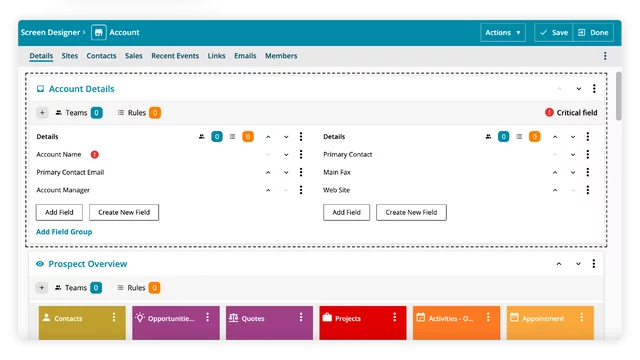Move Primary Contact Email field down
Image resolution: width=640 pixels, height=360 pixels.
(x=286, y=172)
